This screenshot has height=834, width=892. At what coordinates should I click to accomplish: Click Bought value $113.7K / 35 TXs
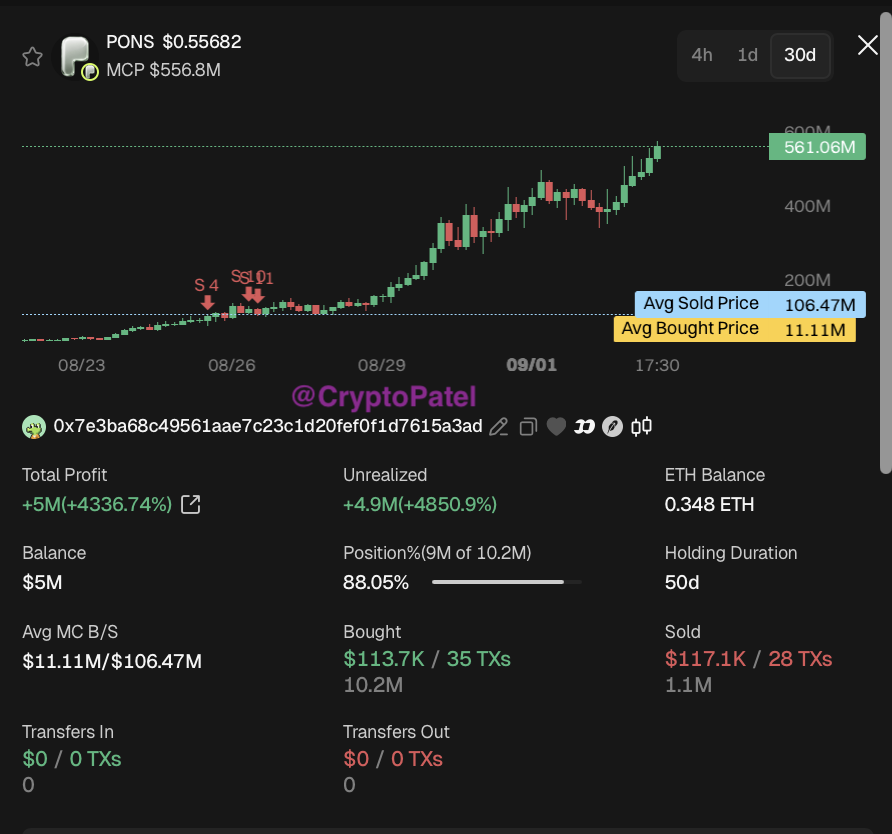[x=427, y=659]
